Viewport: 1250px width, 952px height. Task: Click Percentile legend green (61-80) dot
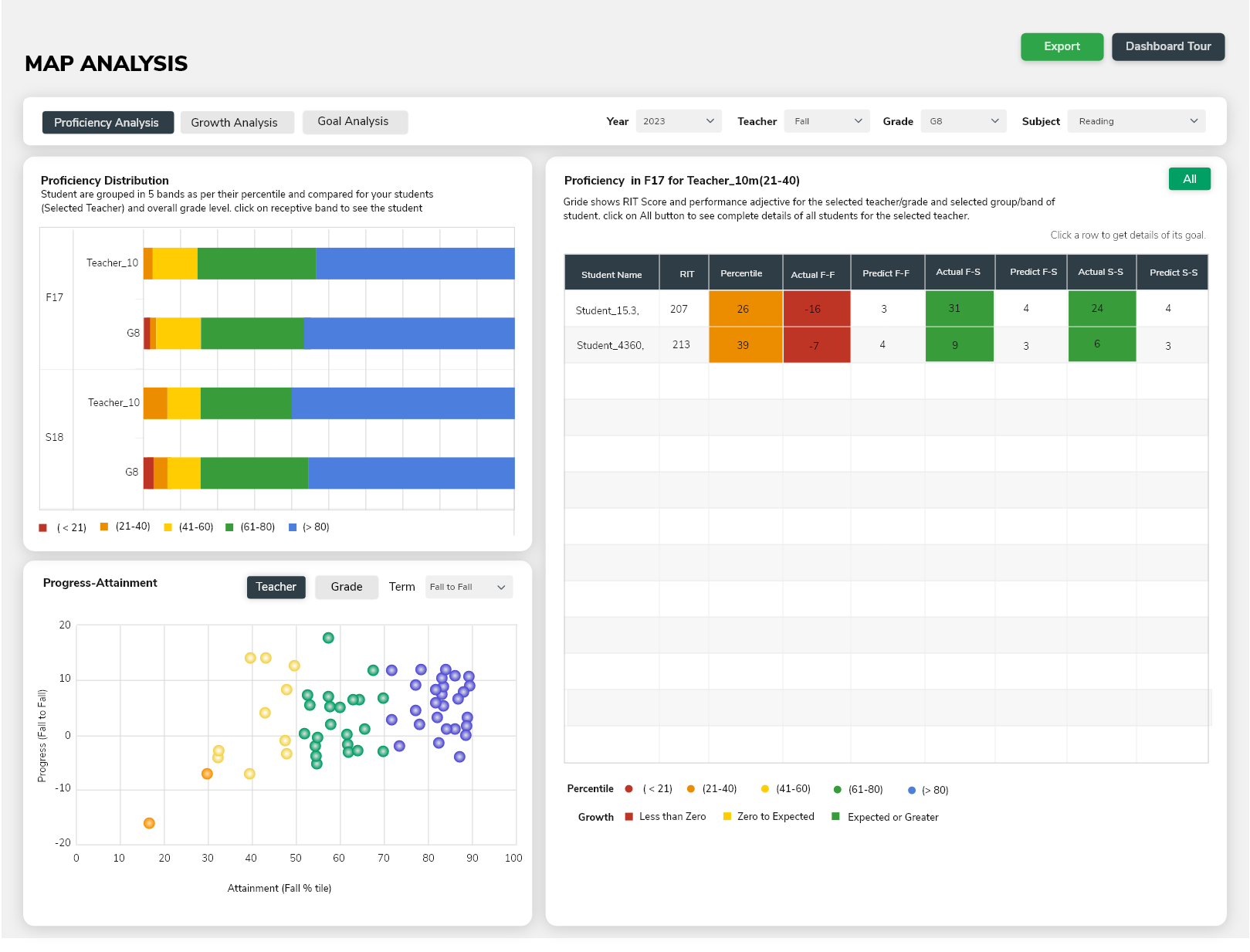837,790
